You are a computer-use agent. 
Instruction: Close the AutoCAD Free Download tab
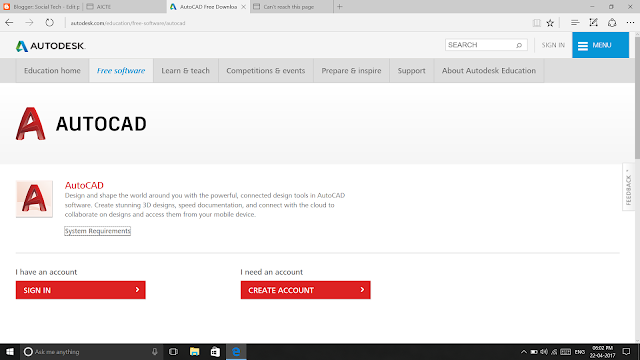tap(243, 7)
